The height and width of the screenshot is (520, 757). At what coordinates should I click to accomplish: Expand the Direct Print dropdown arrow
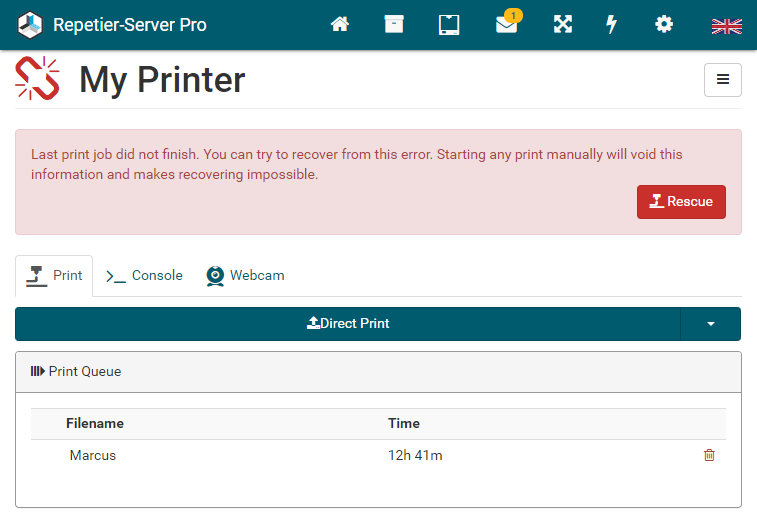pos(710,324)
